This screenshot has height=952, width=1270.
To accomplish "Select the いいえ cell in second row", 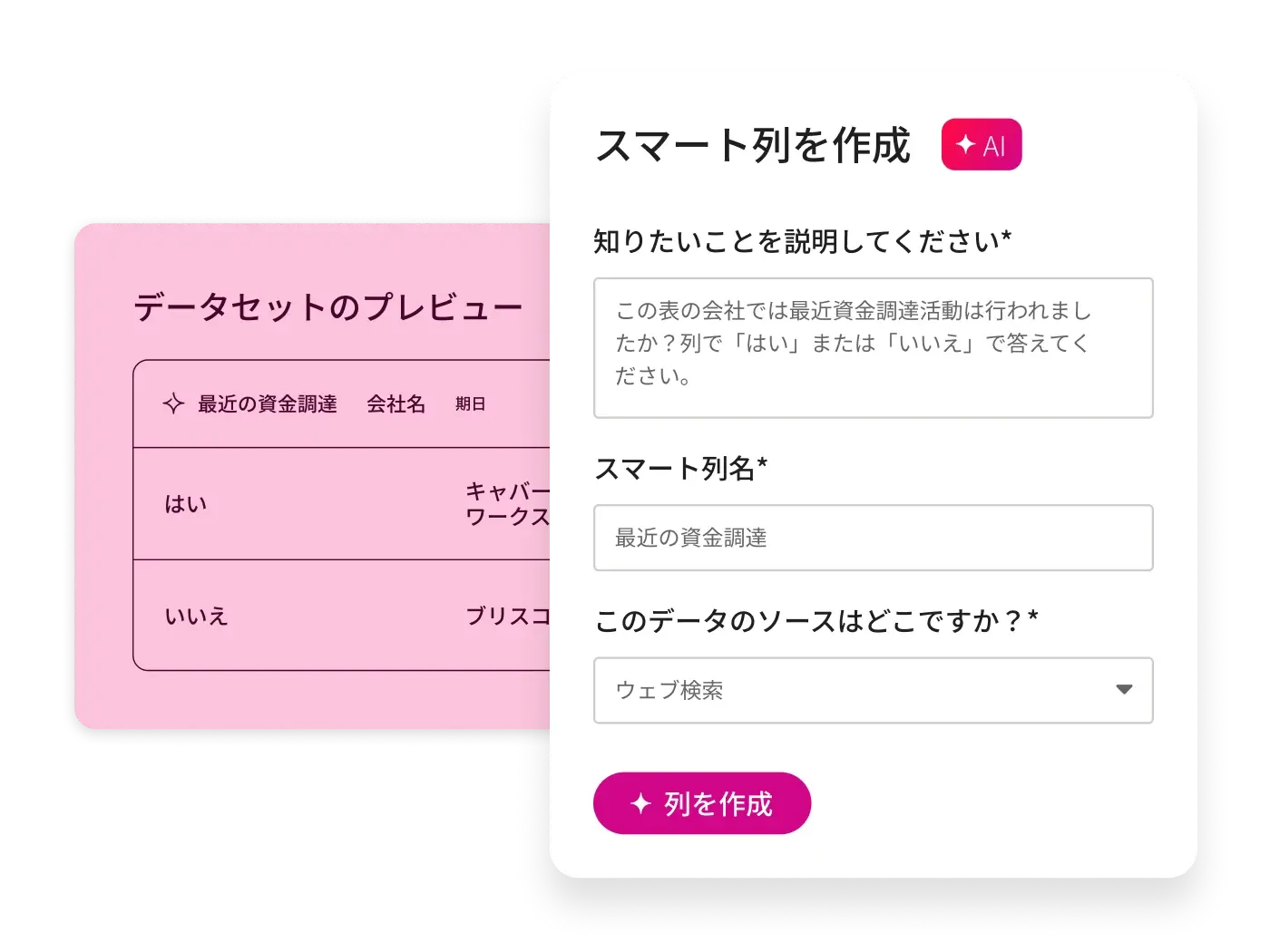I will 196,617.
